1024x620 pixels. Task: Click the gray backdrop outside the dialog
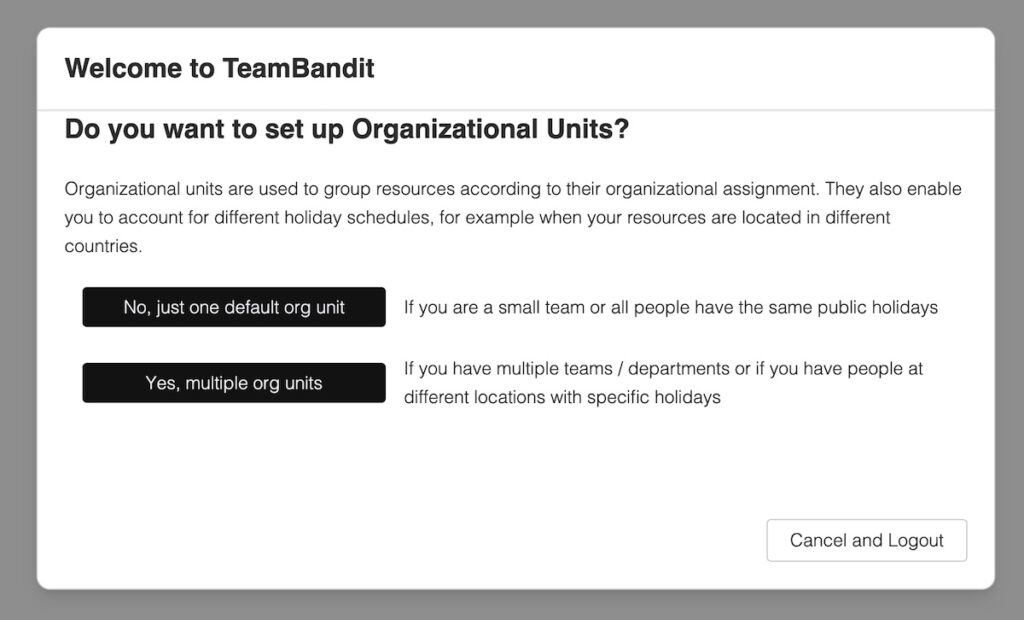pos(1008,300)
